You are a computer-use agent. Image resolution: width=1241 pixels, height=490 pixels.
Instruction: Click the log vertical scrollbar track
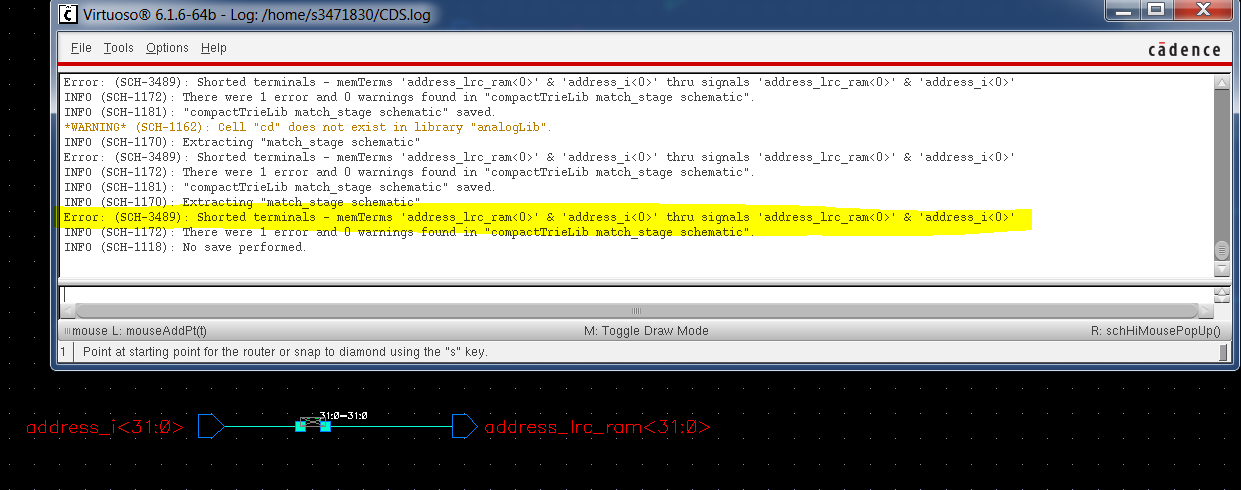pyautogui.click(x=1221, y=160)
